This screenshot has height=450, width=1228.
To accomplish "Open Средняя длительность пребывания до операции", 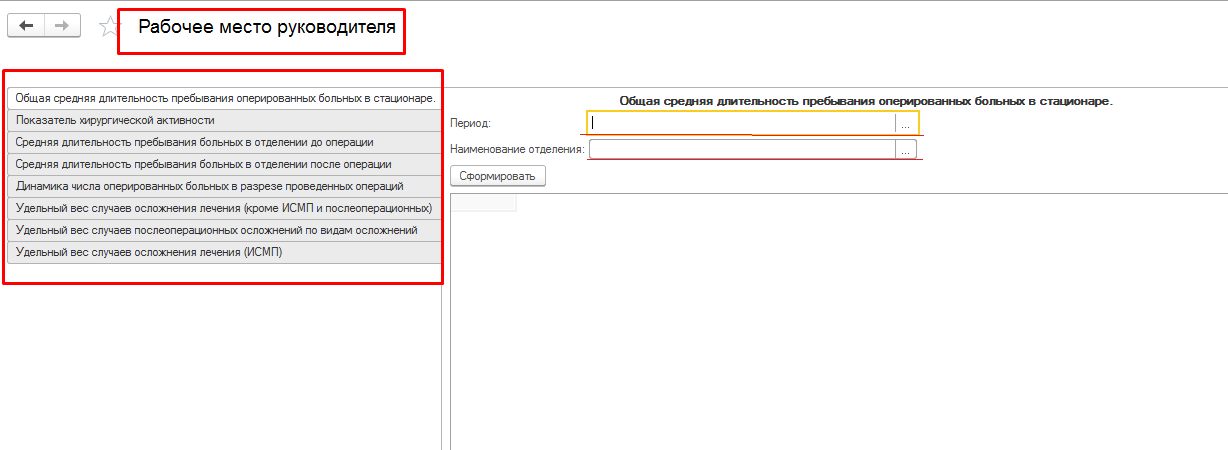I will 225,142.
